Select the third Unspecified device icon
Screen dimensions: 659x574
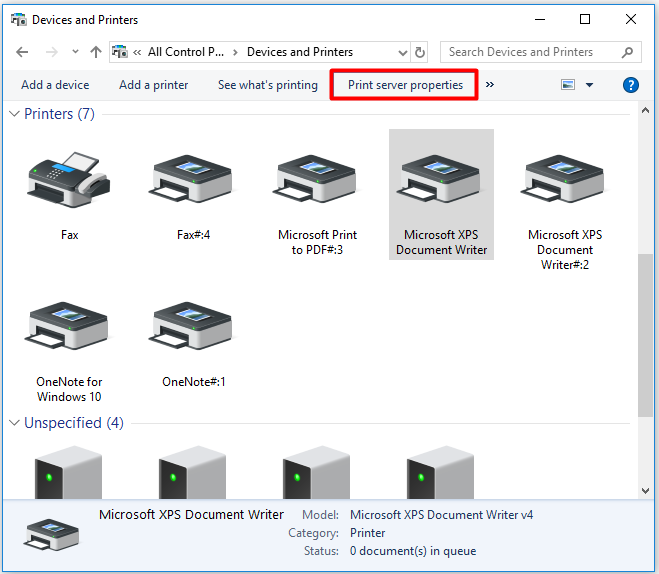316,472
